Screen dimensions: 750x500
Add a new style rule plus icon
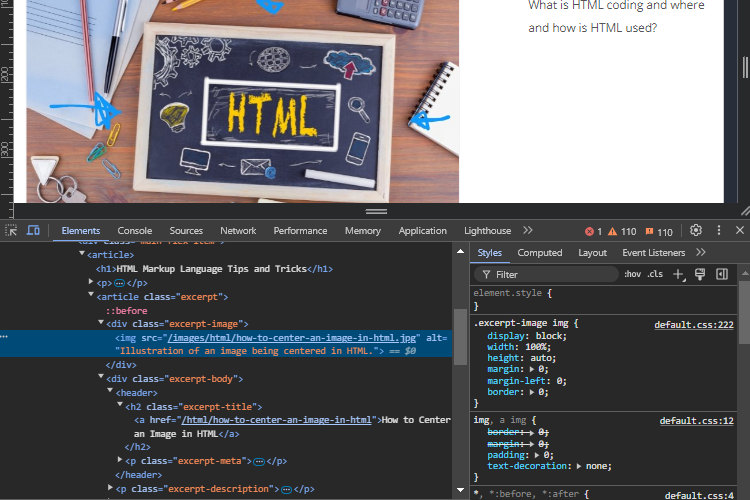tap(679, 275)
